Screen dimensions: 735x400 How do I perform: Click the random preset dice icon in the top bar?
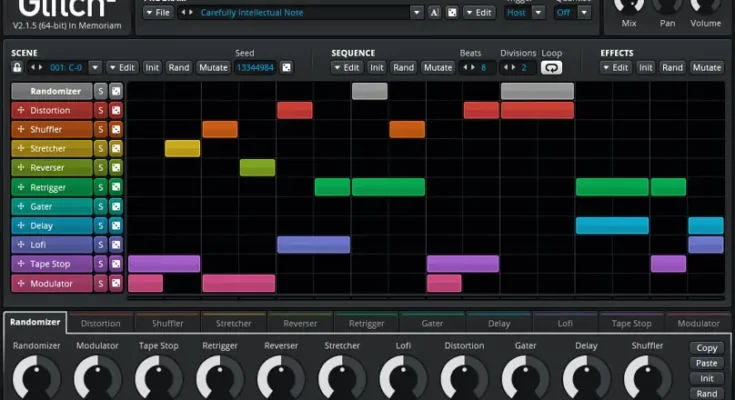pos(452,13)
